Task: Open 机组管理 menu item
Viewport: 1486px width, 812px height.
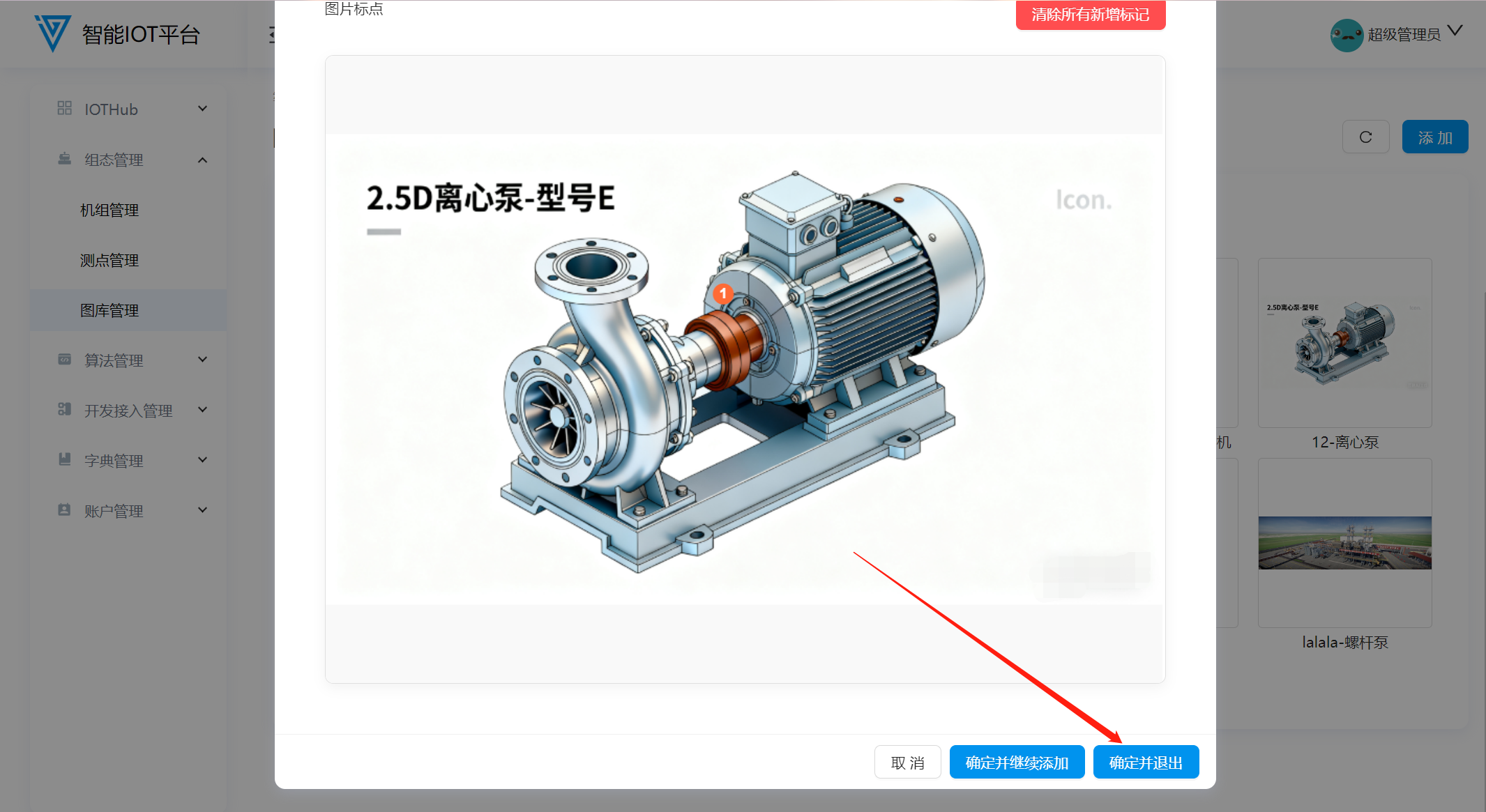Action: (109, 210)
